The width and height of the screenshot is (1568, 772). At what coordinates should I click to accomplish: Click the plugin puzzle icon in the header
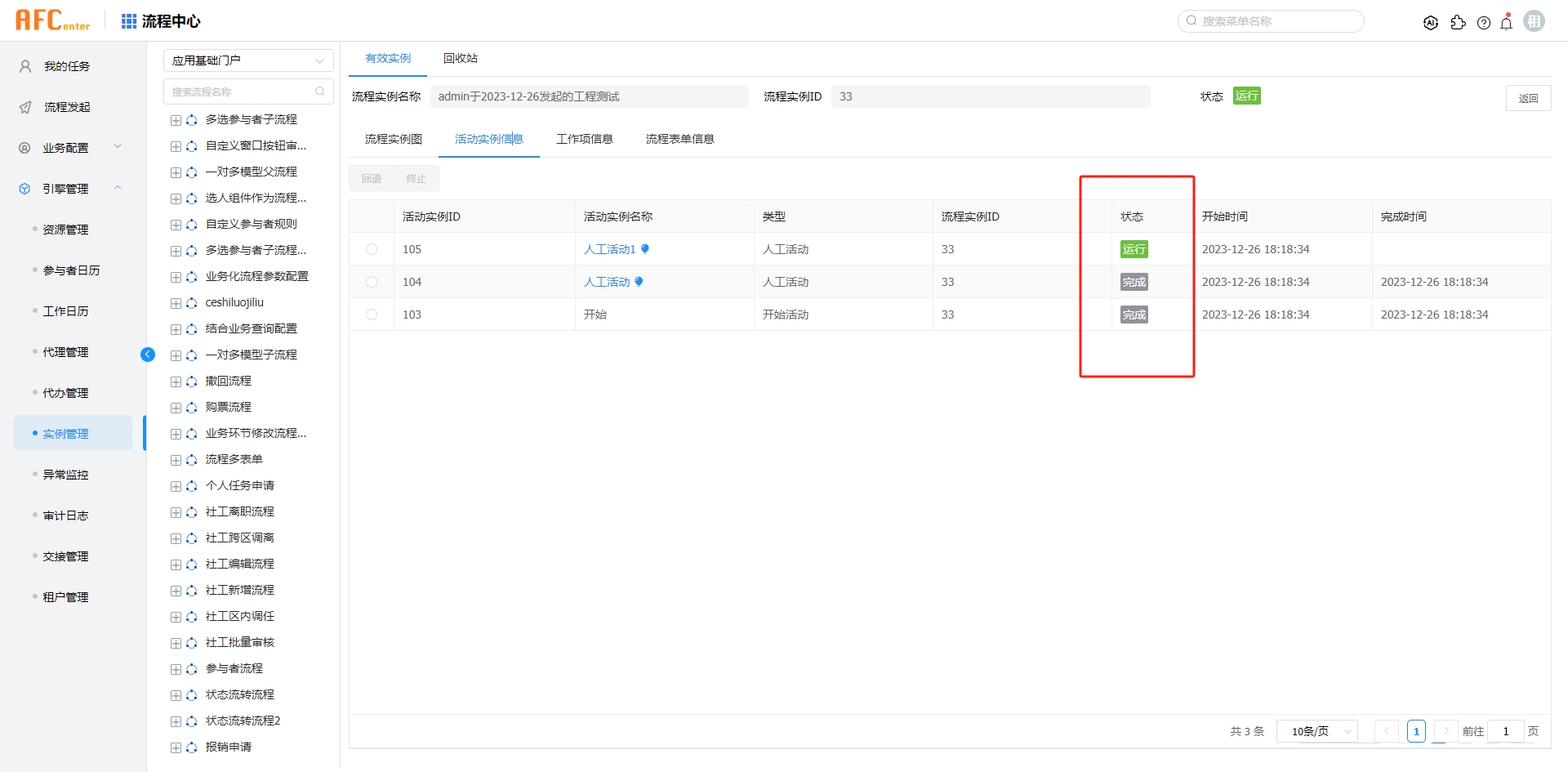(x=1459, y=23)
